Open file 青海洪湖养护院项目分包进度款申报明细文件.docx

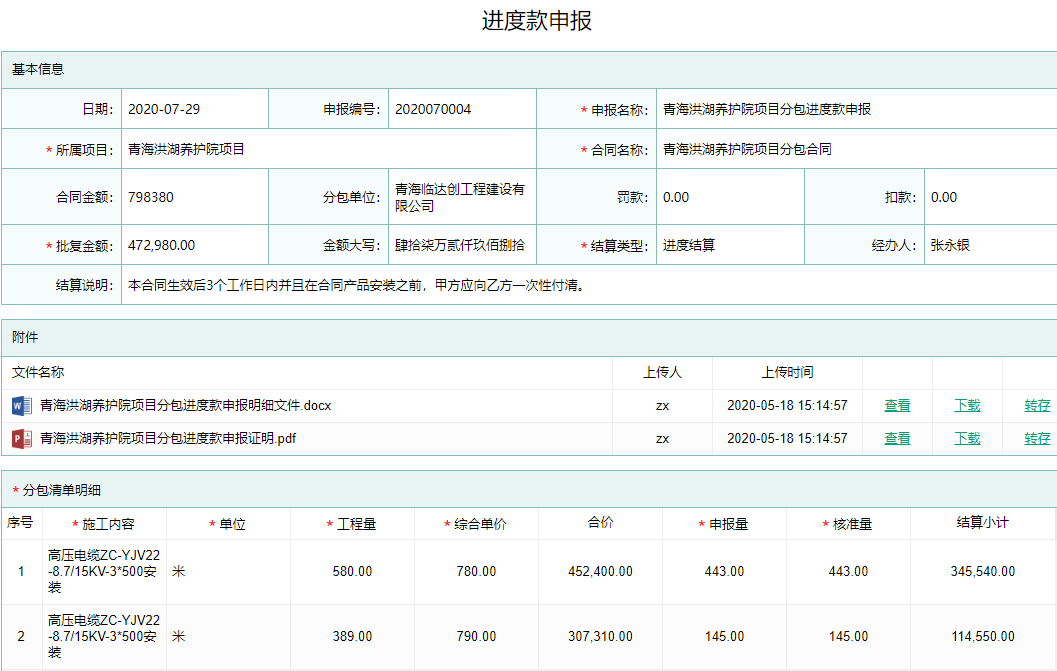pos(185,406)
